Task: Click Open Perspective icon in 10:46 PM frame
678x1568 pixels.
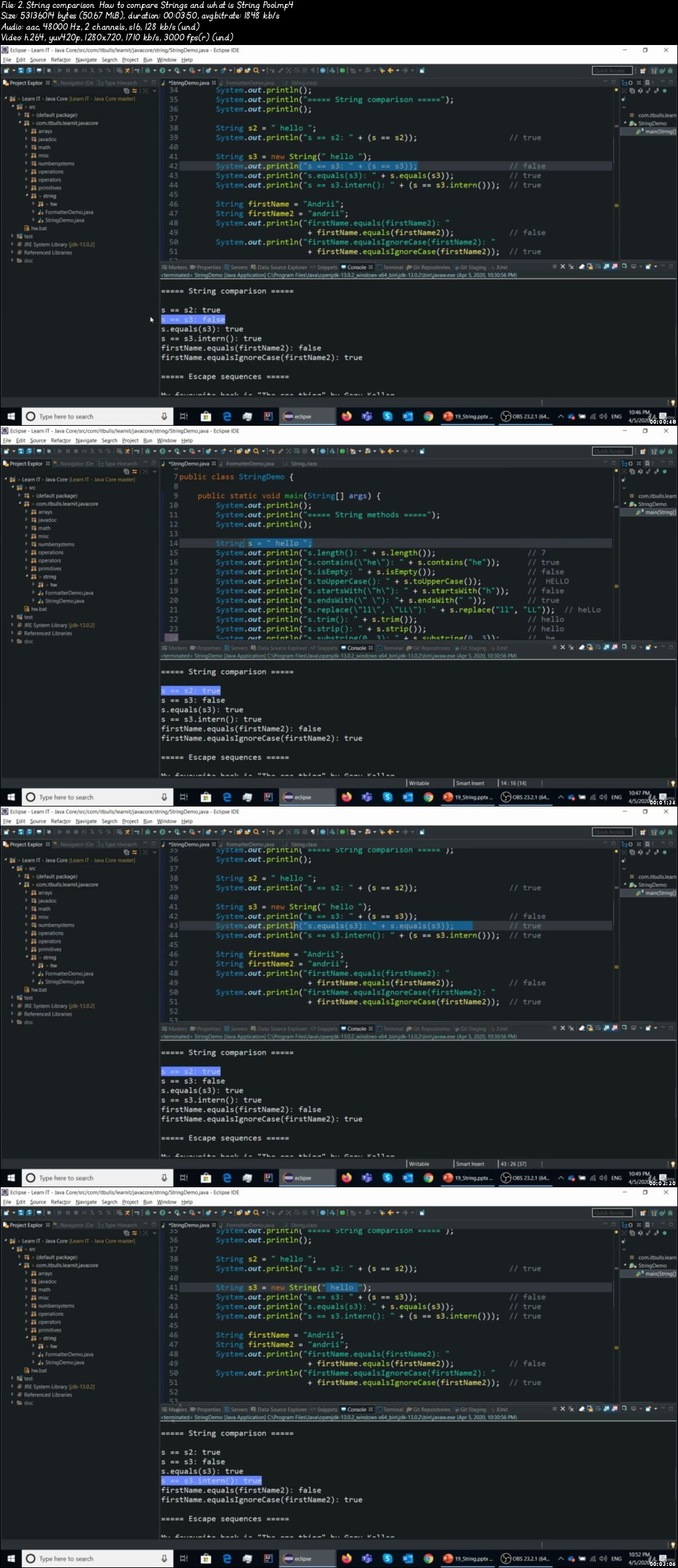Action: [642, 72]
